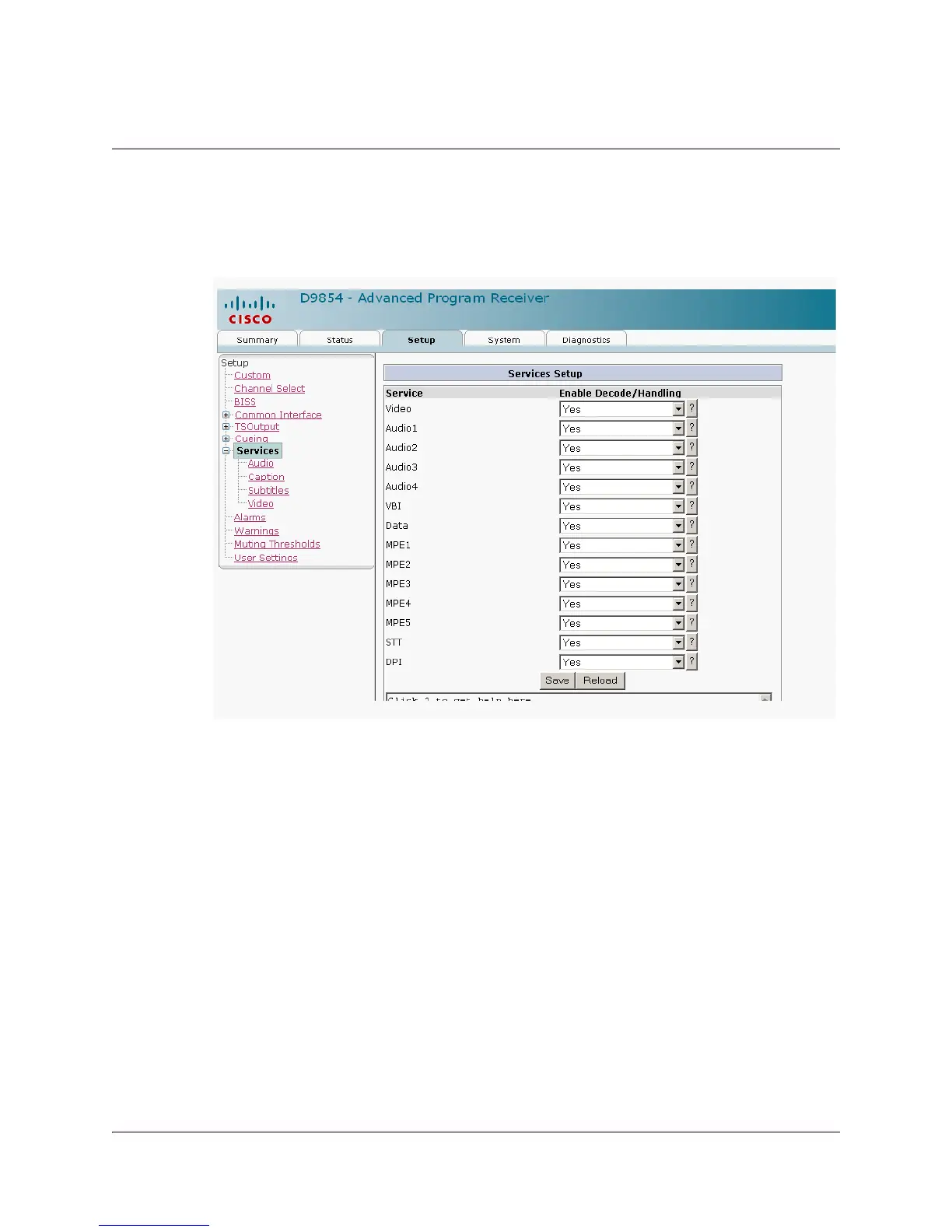This screenshot has width=952, height=1232.
Task: Open the Warnings link
Action: click(x=257, y=530)
